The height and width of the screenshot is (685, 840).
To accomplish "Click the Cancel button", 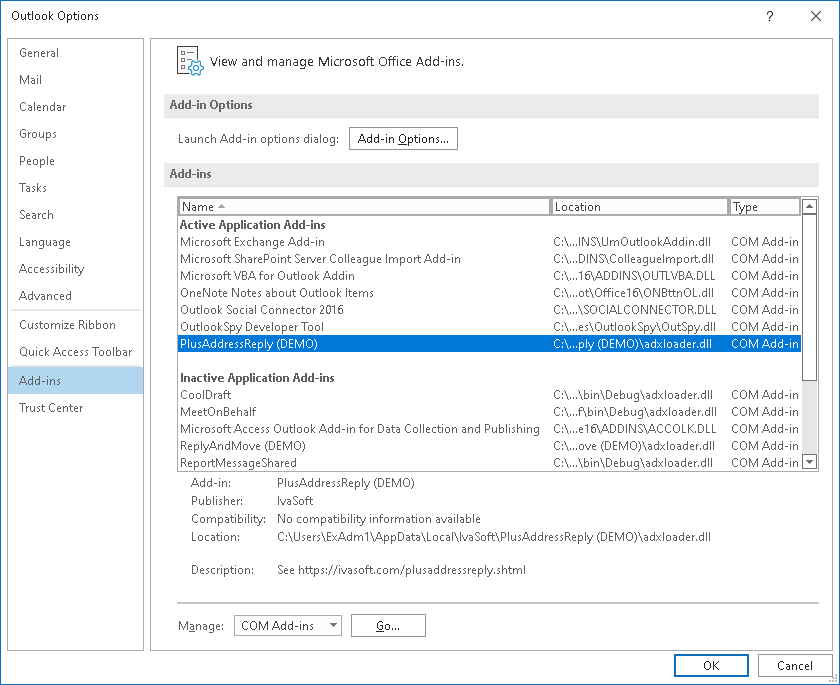I will tap(794, 666).
